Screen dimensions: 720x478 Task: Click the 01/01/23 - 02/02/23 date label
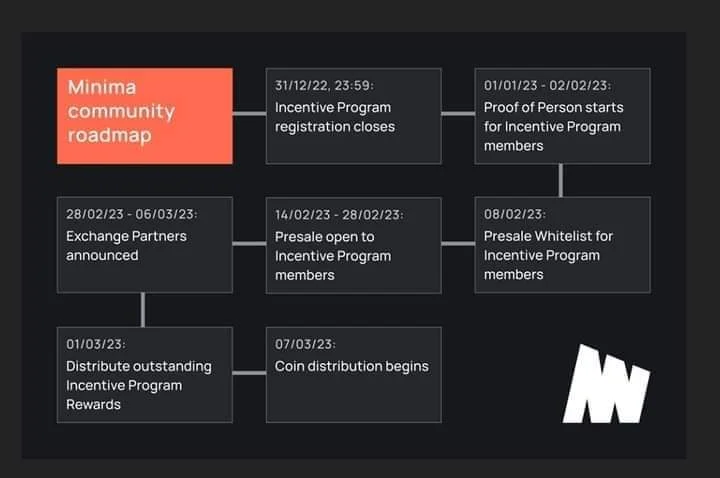(547, 85)
